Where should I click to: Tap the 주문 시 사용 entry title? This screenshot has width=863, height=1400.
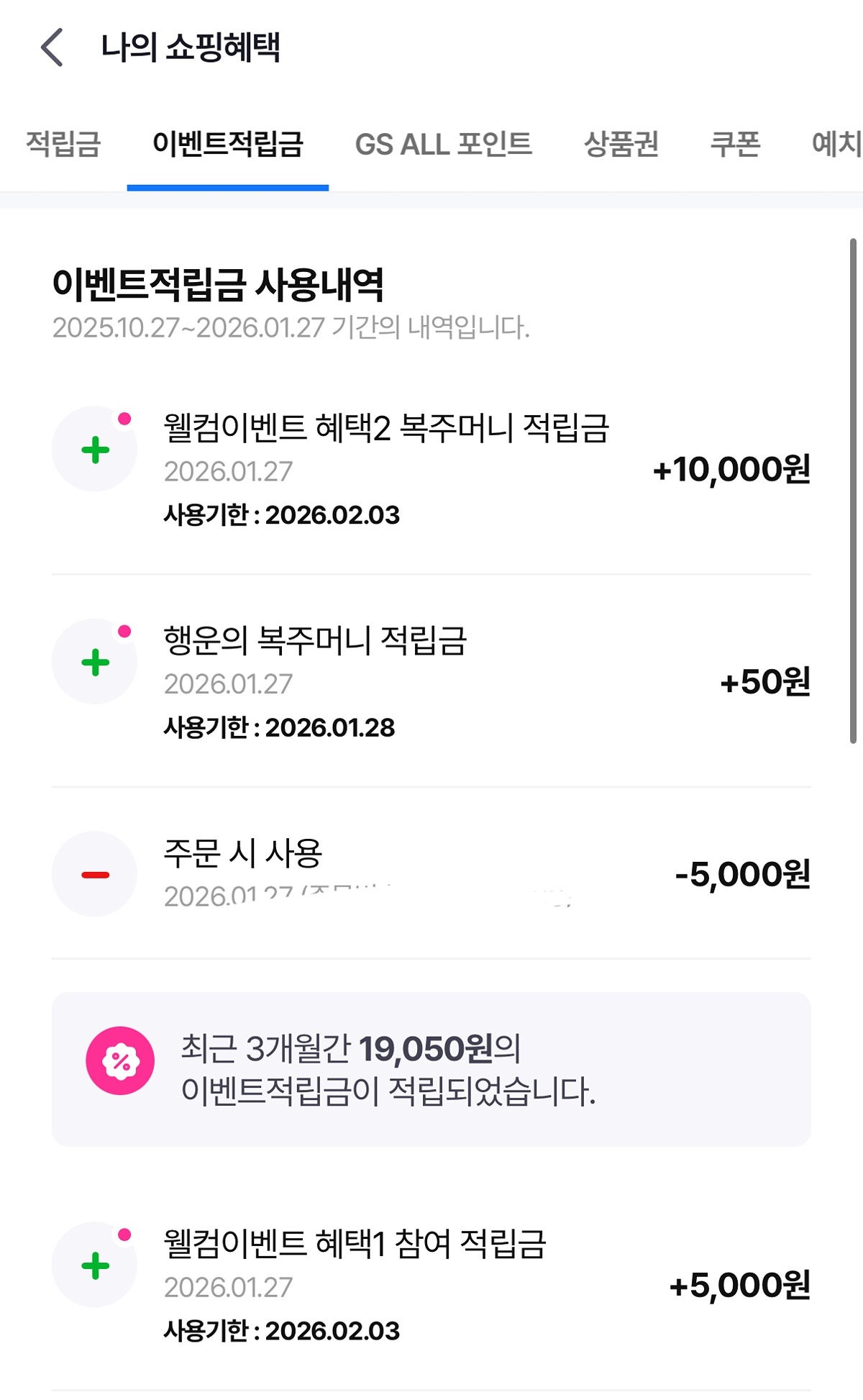(243, 853)
